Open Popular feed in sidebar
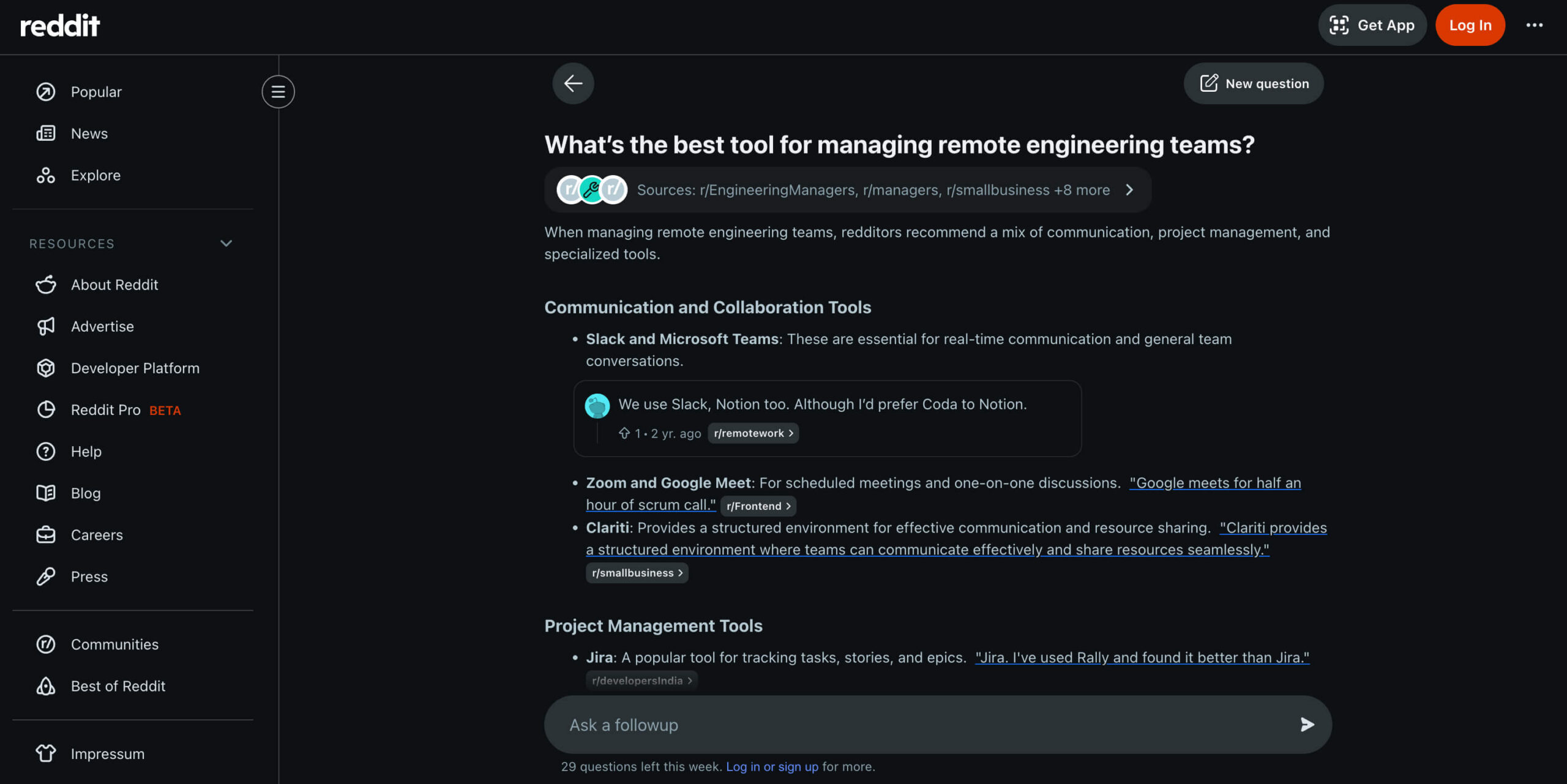Viewport: 1567px width, 784px height. 96,92
